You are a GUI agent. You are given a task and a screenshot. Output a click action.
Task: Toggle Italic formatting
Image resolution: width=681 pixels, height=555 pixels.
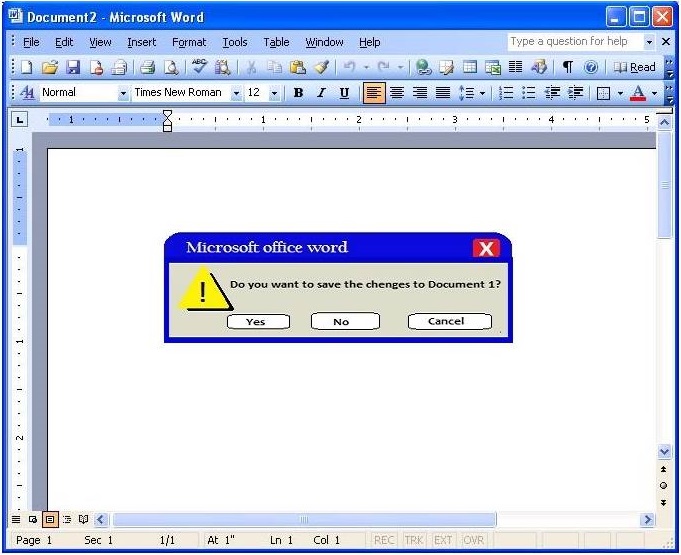point(321,92)
